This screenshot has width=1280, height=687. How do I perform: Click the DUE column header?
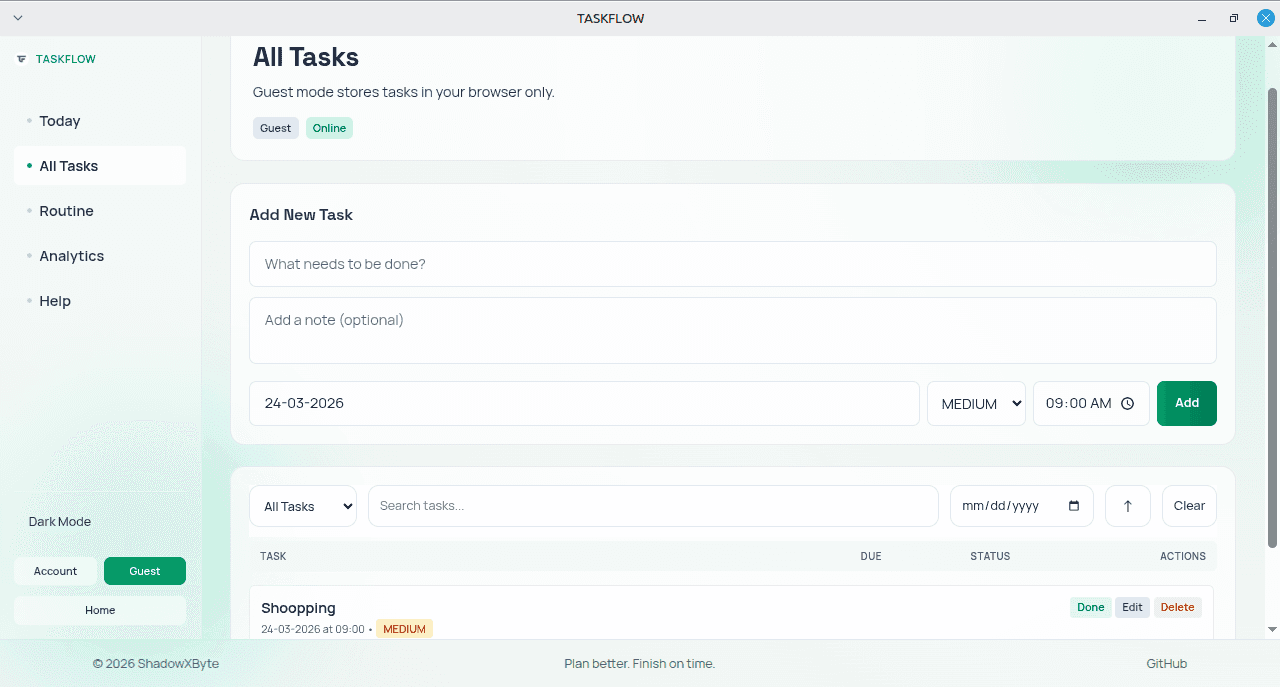coord(871,556)
